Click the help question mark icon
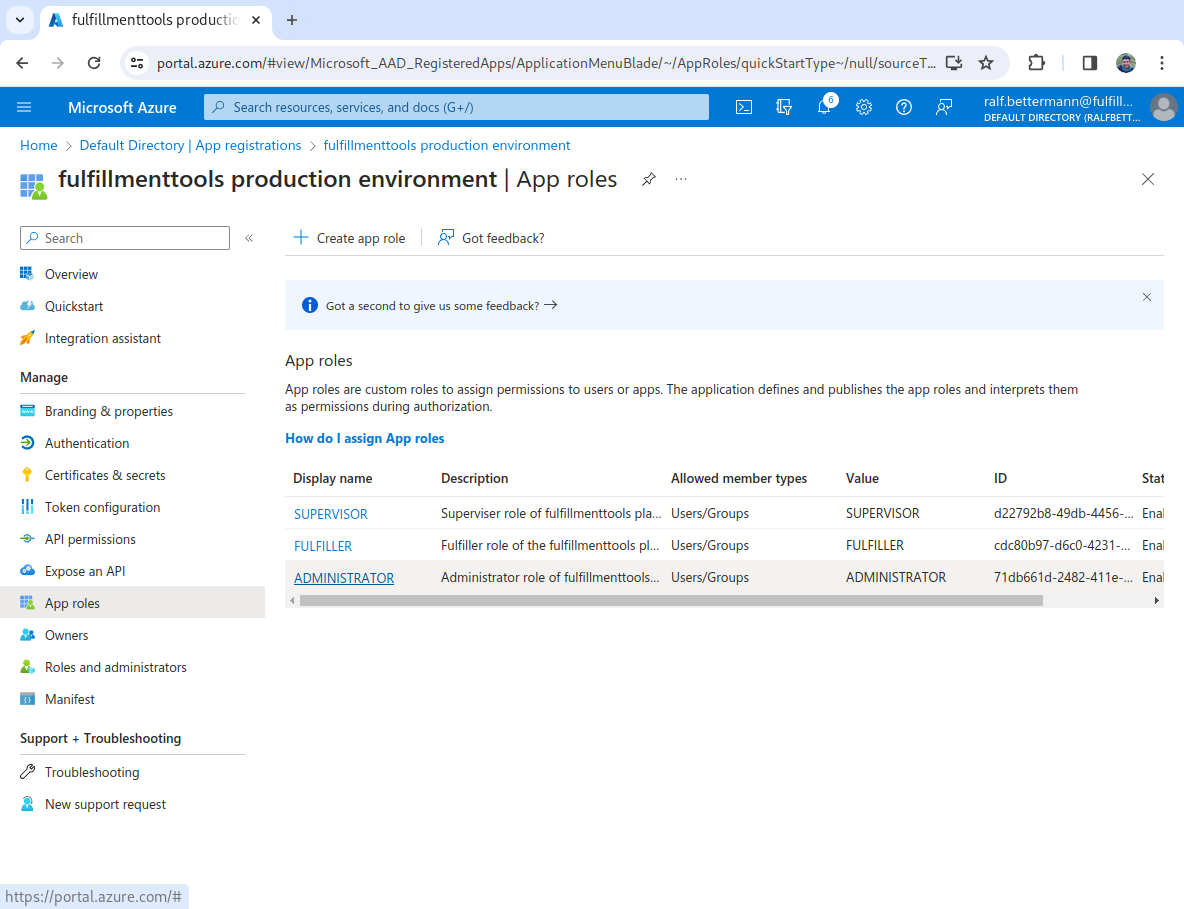 point(904,107)
